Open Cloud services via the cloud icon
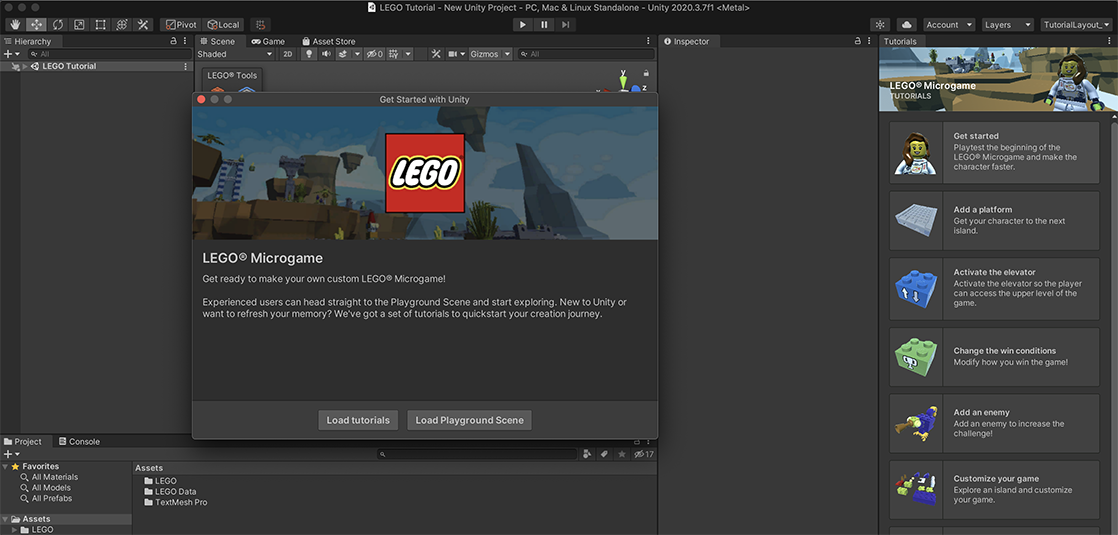This screenshot has height=535, width=1118. pos(906,24)
